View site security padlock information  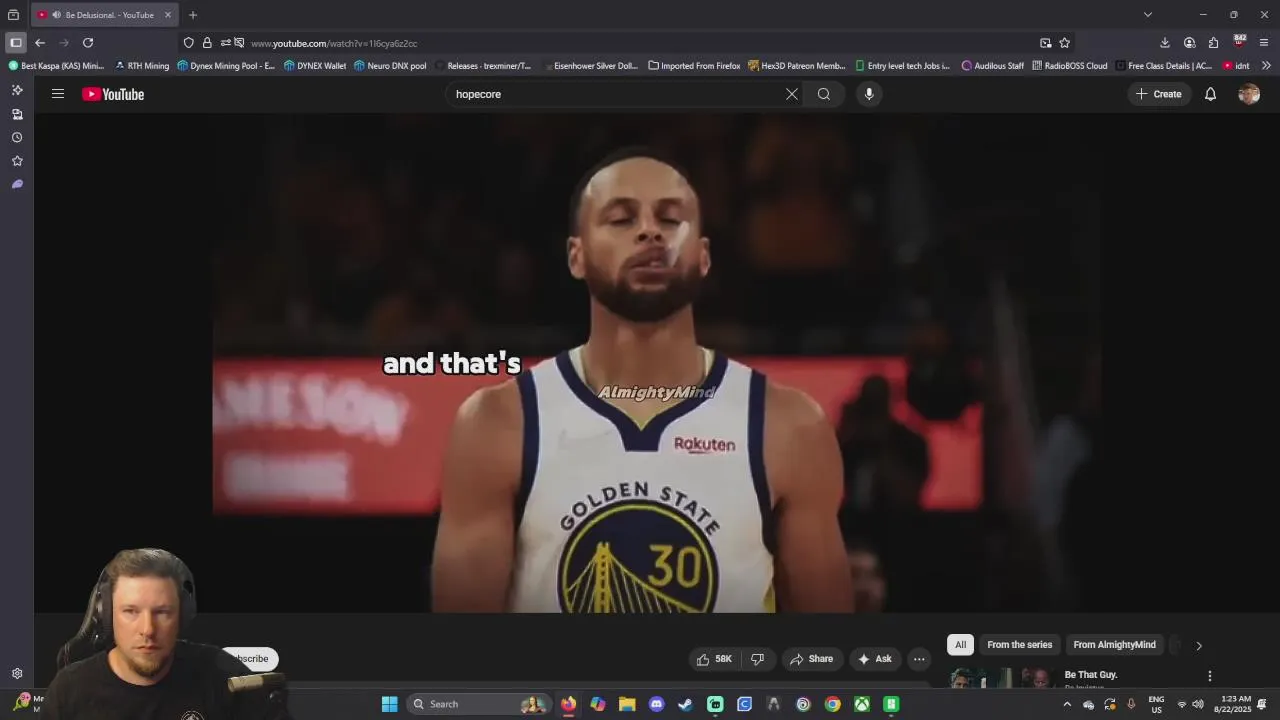click(207, 43)
